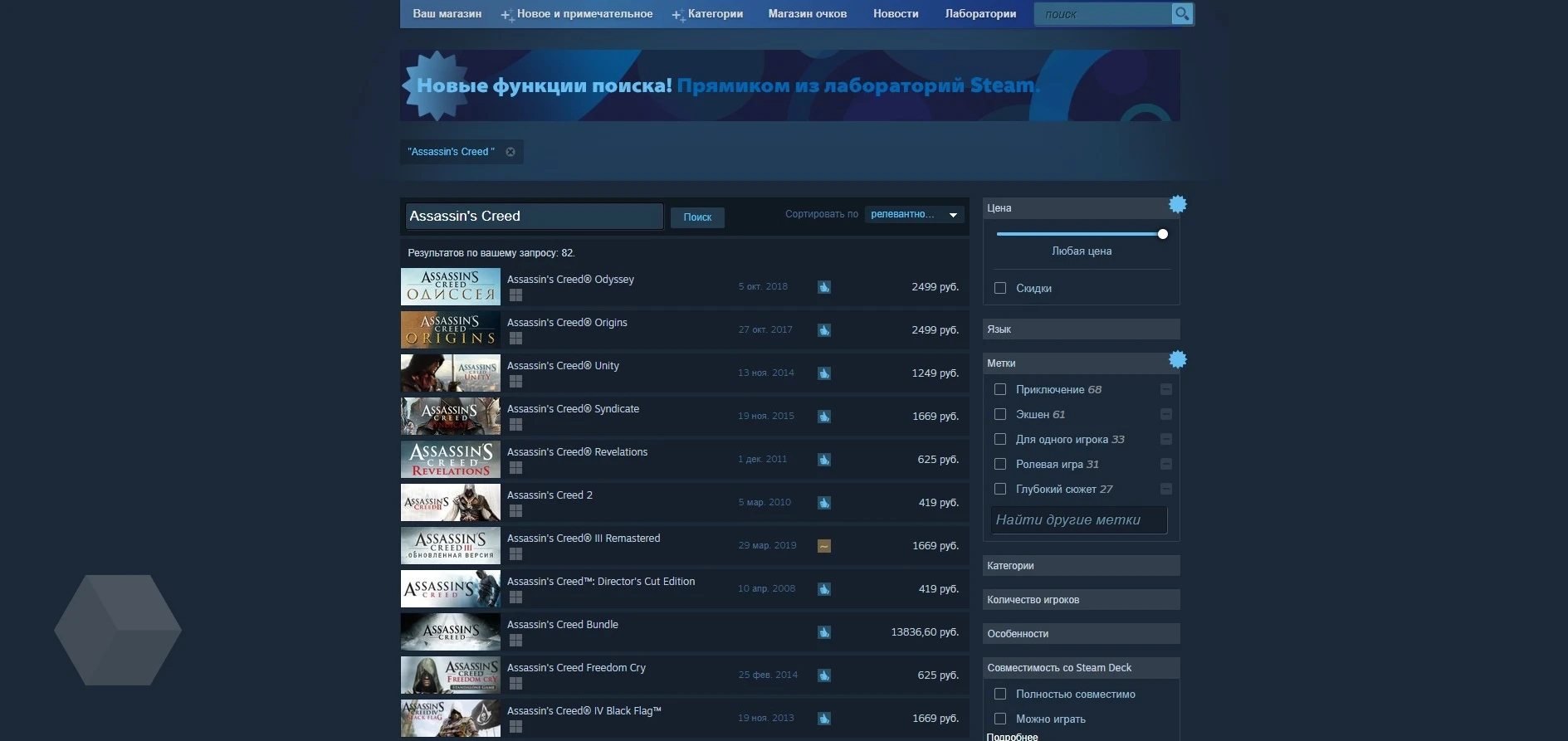Open the Новые функции поиска banner
This screenshot has width=1568, height=741.
click(x=790, y=85)
